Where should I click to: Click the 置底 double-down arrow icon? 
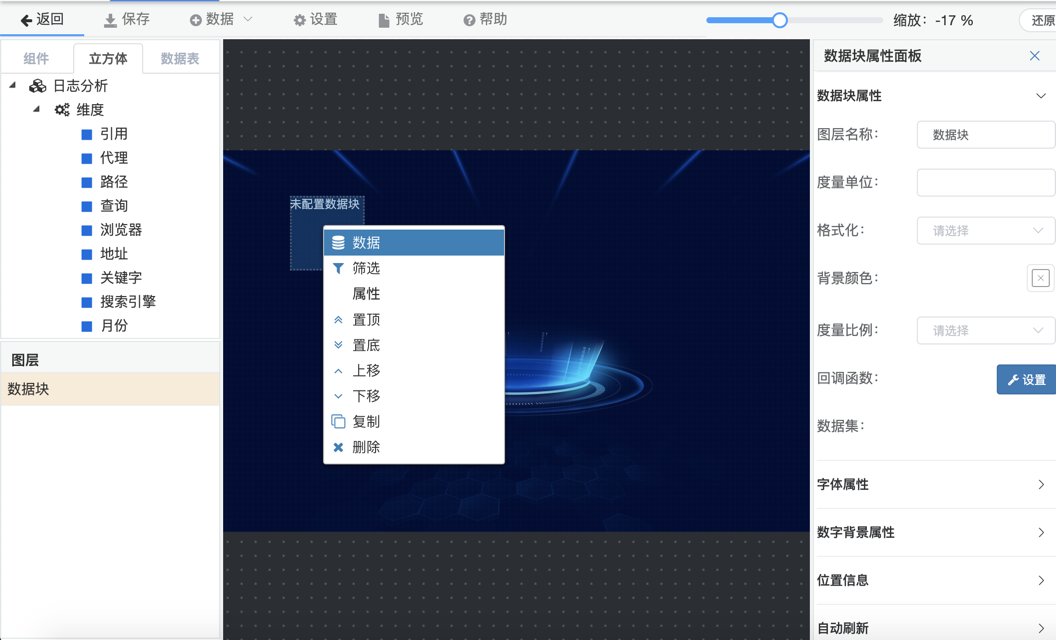pyautogui.click(x=338, y=345)
